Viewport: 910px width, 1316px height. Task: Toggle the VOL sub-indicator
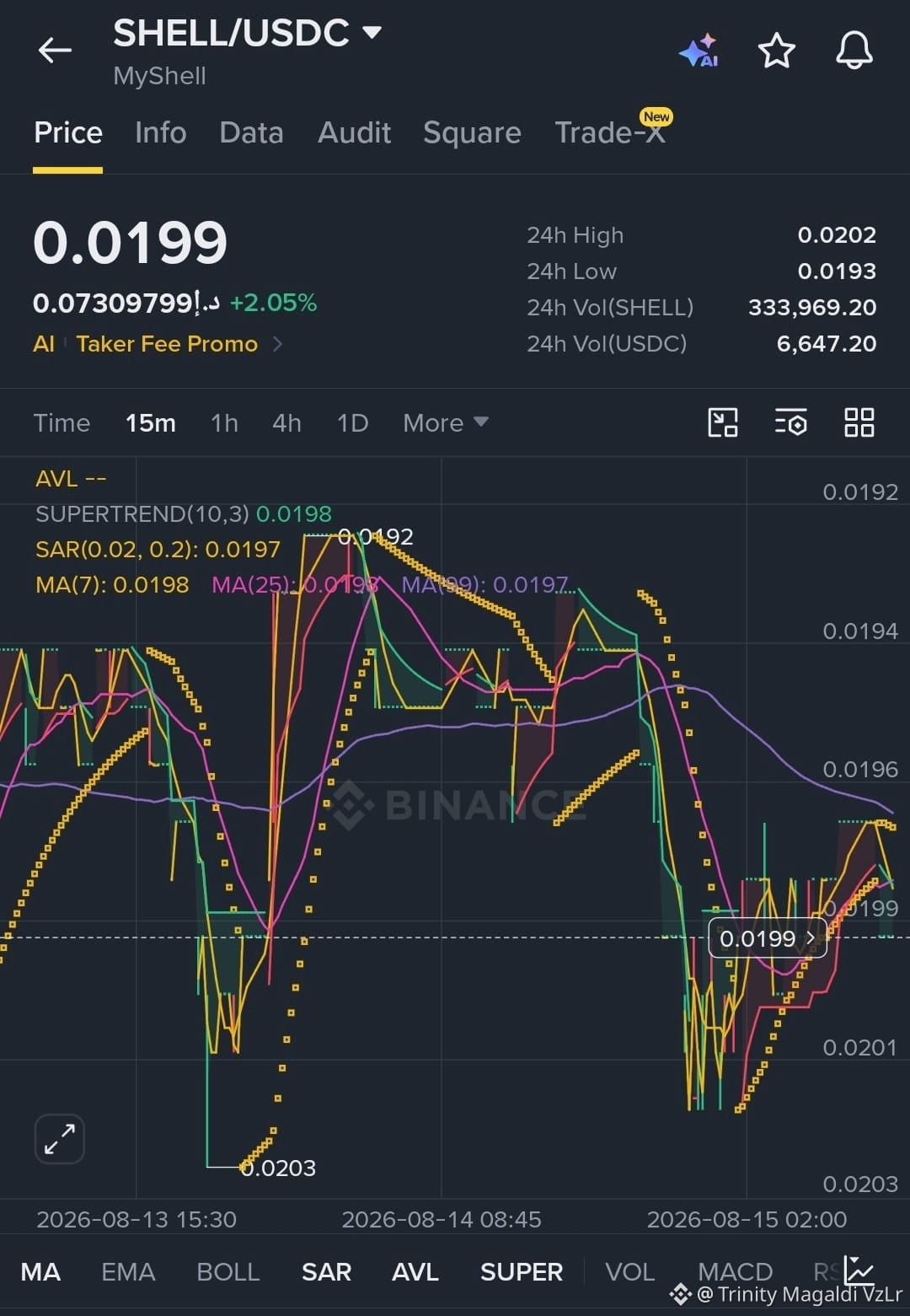coord(629,1271)
